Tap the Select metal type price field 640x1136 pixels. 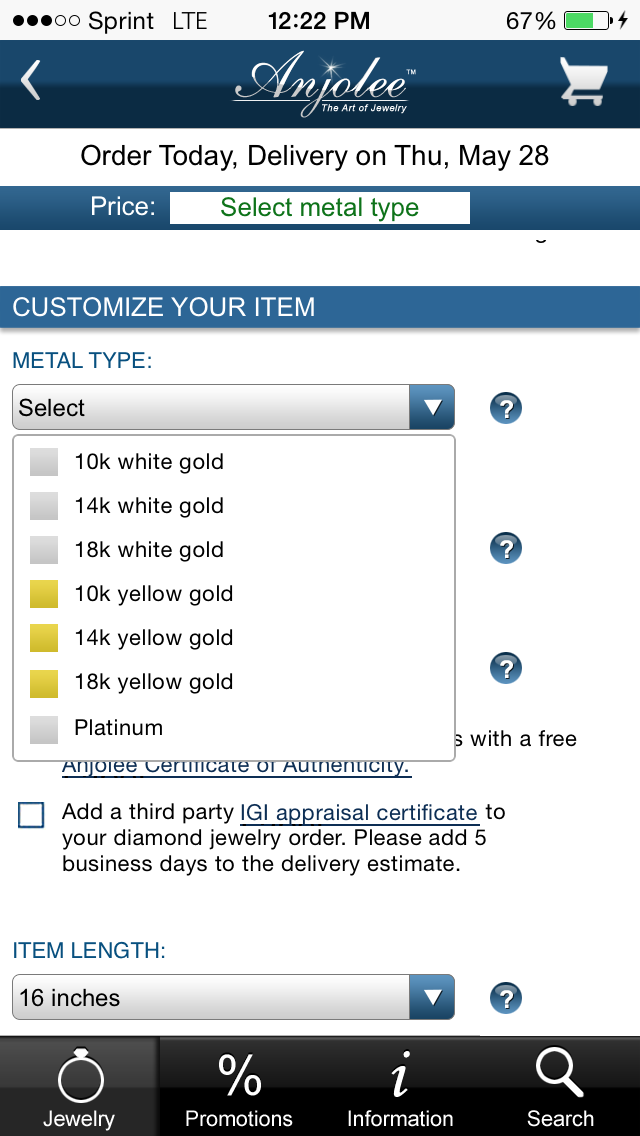coord(320,208)
